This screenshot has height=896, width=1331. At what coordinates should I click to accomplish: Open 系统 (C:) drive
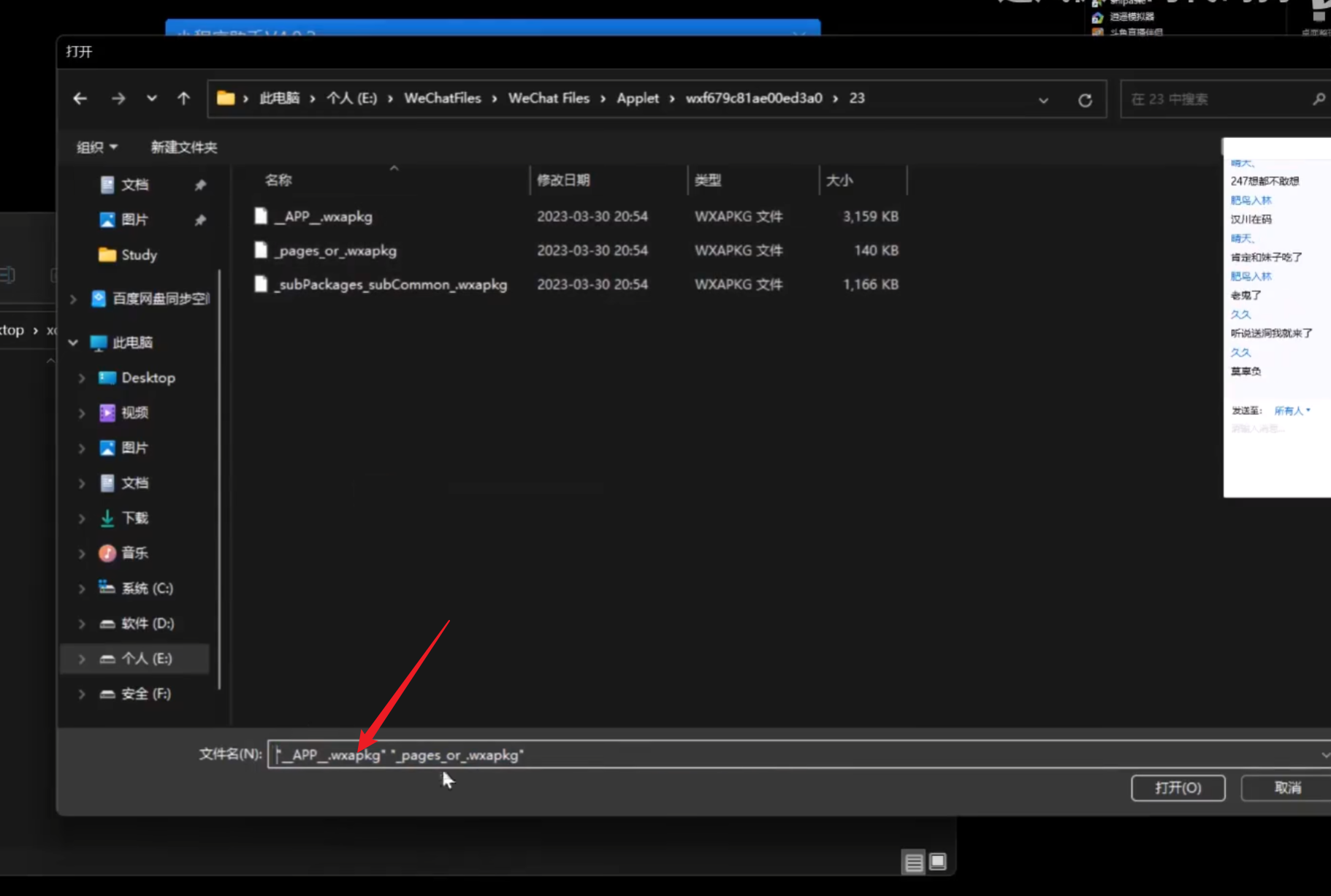click(x=147, y=588)
